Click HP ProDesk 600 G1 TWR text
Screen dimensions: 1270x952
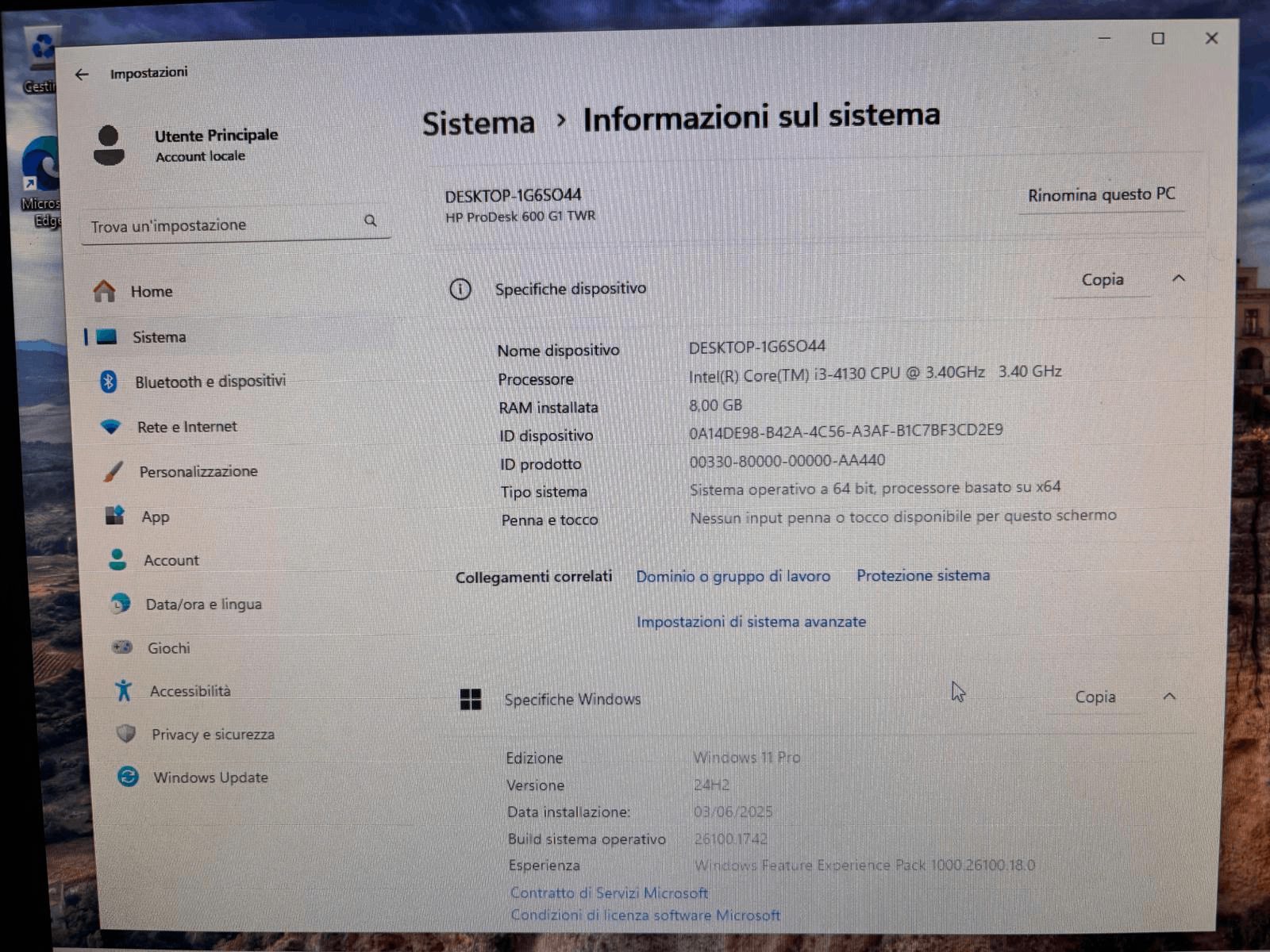tap(520, 217)
